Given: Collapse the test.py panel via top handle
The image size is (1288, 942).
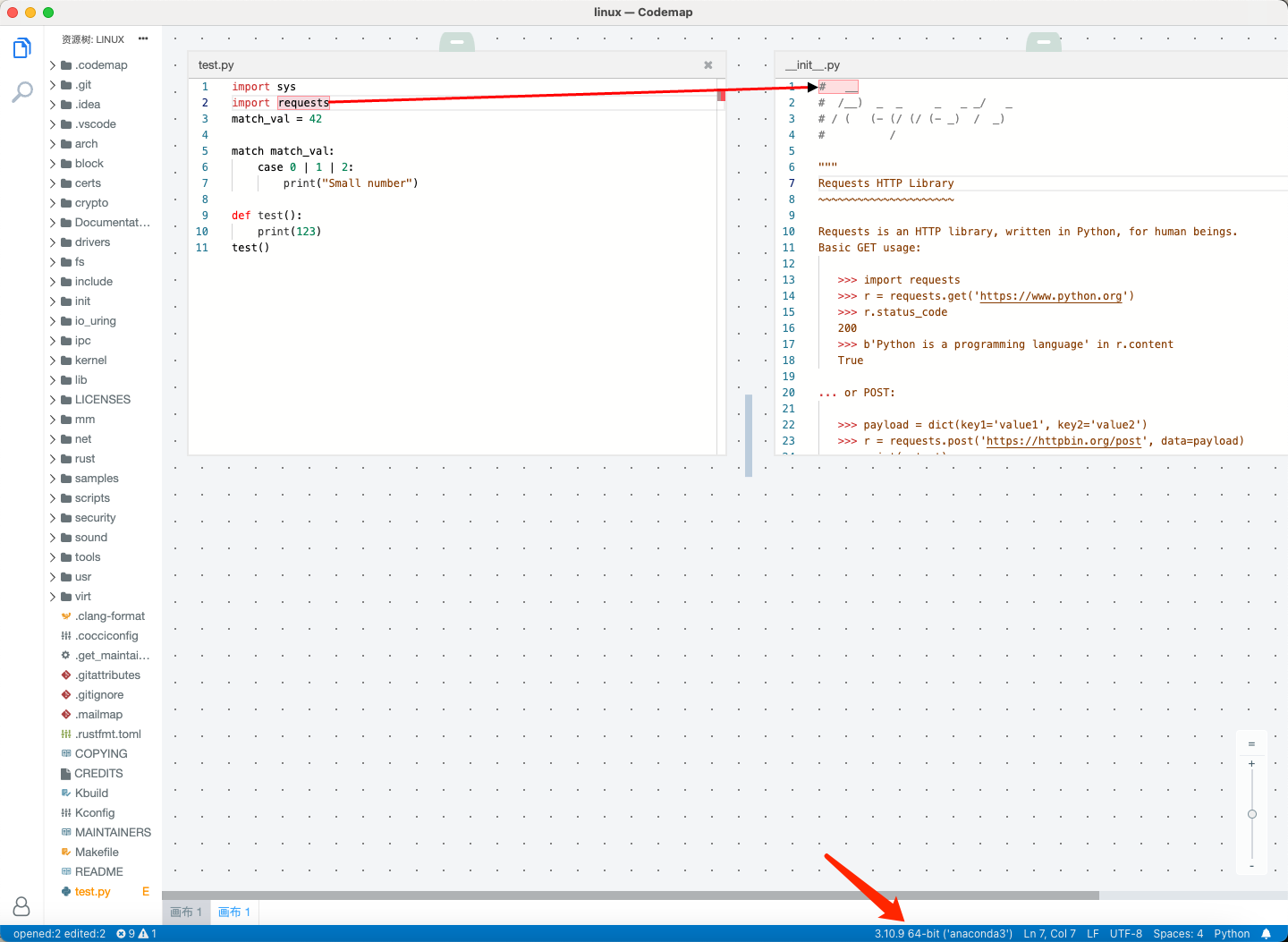Looking at the screenshot, I should [x=456, y=42].
